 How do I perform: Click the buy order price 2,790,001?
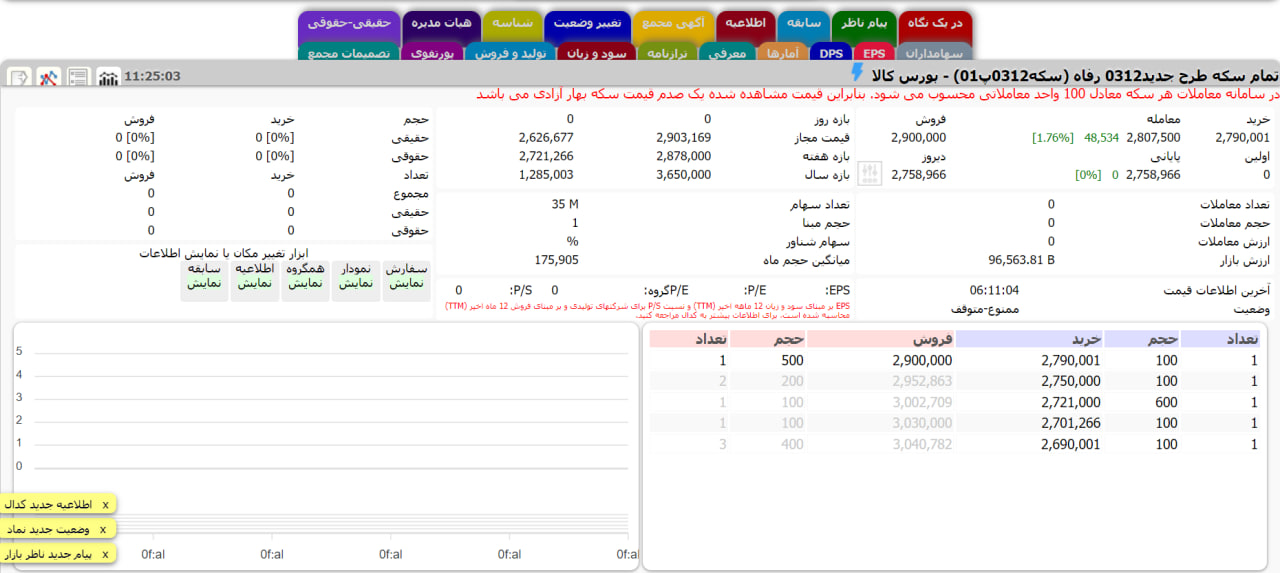1070,360
